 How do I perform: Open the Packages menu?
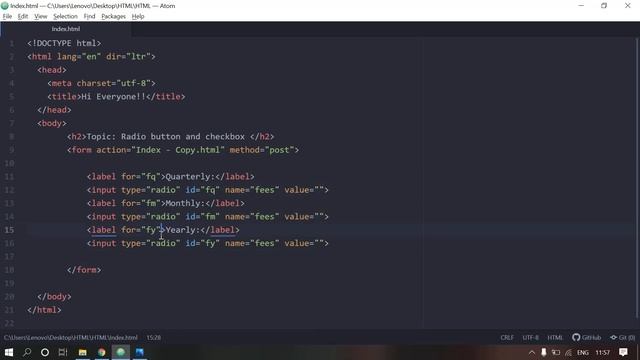pyautogui.click(x=113, y=16)
